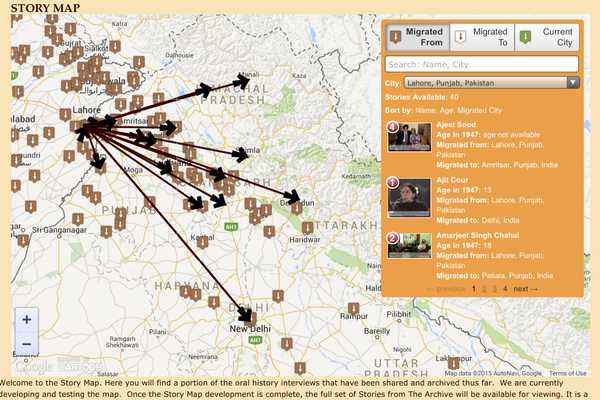
Task: Select the map marker above Haridwar
Action: click(307, 228)
